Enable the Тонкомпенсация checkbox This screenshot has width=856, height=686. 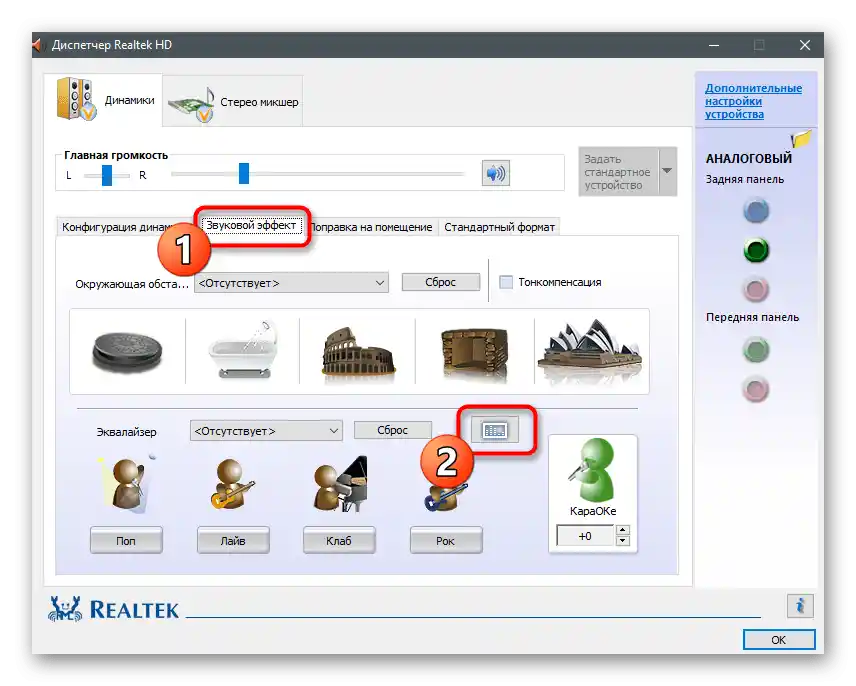click(x=506, y=282)
